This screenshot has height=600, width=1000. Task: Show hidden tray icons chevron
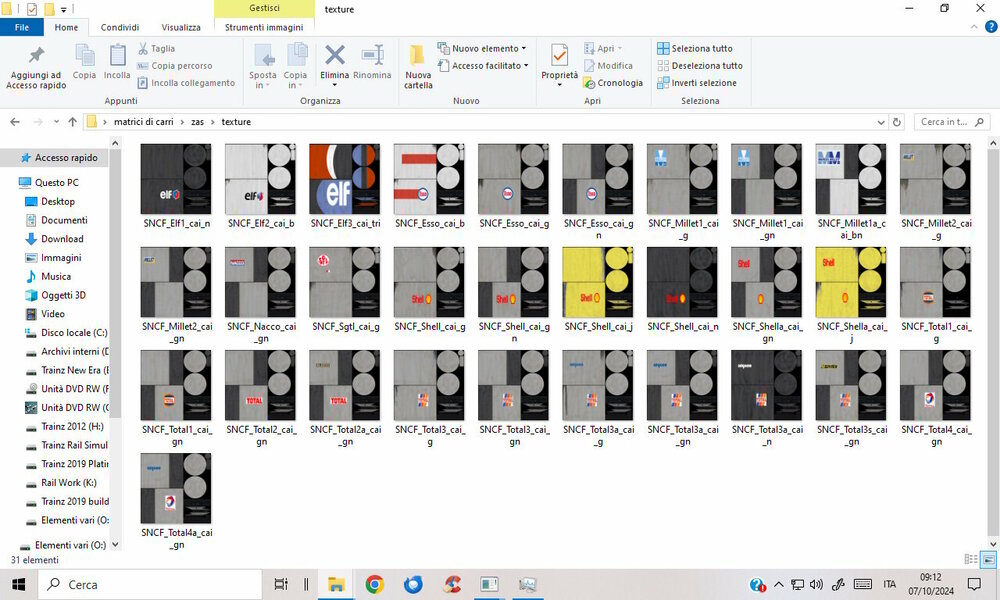(x=779, y=584)
